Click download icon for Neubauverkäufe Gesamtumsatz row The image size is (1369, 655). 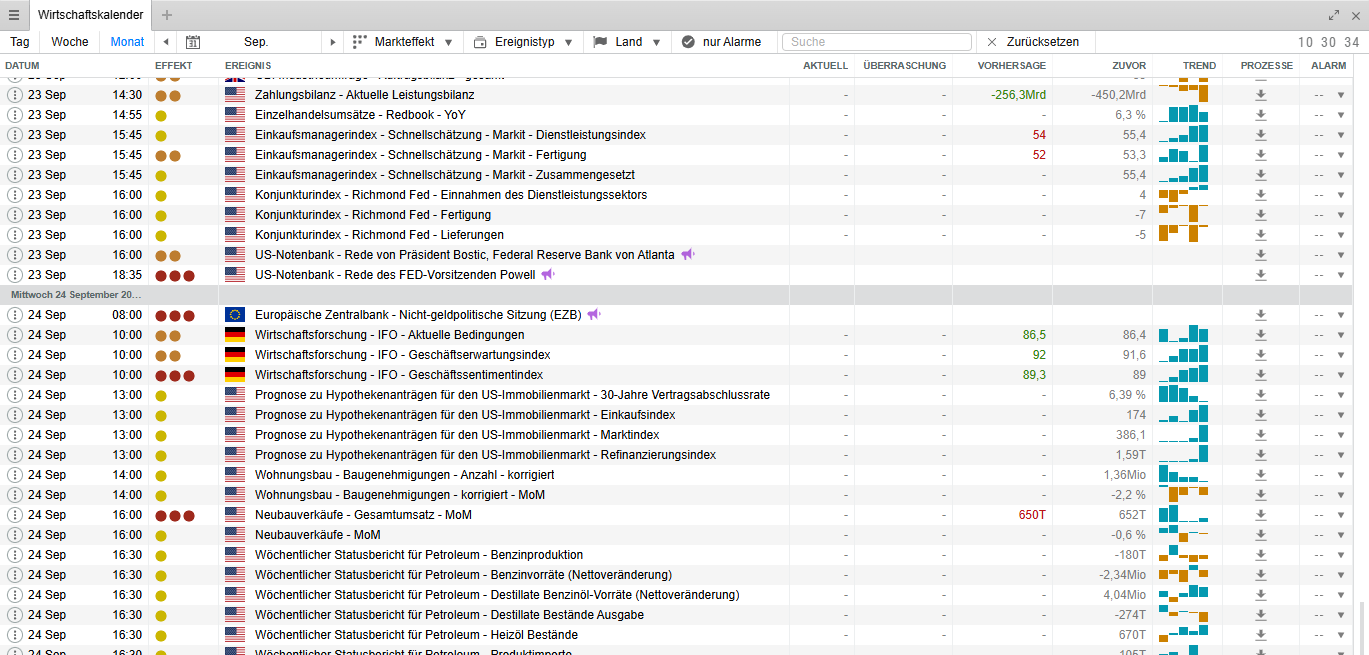1261,515
